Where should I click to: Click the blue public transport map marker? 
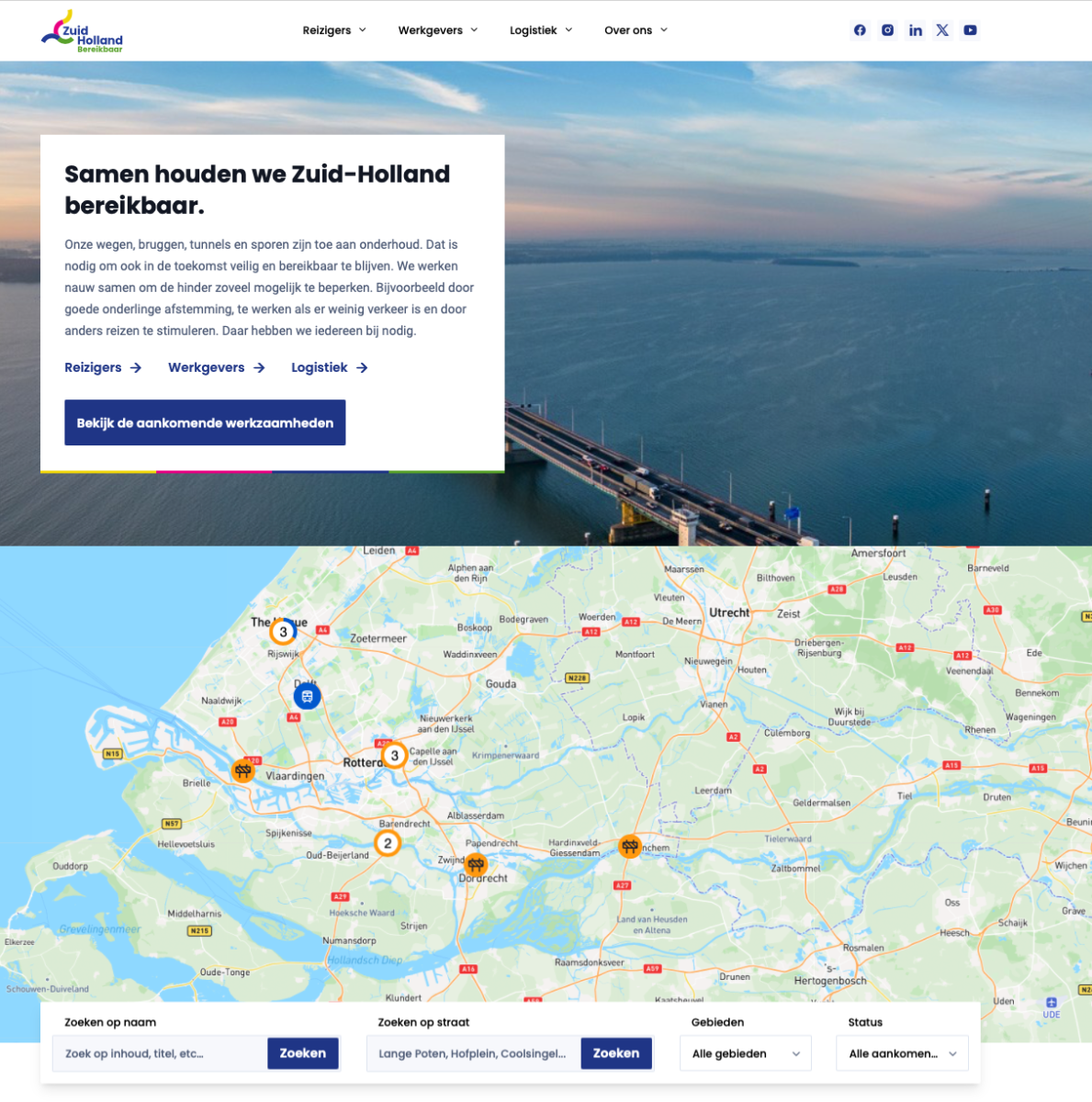[307, 696]
